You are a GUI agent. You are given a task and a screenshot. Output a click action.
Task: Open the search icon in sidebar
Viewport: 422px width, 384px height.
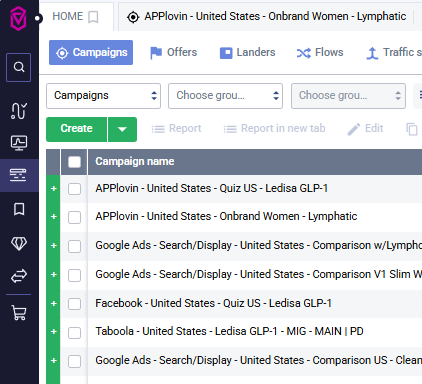(x=18, y=67)
